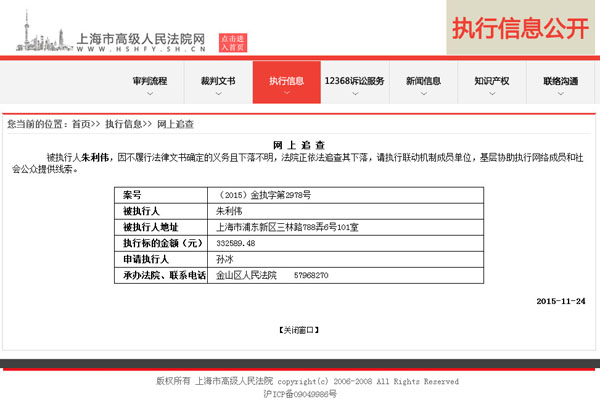Open the 联络沟通 menu

click(x=561, y=81)
